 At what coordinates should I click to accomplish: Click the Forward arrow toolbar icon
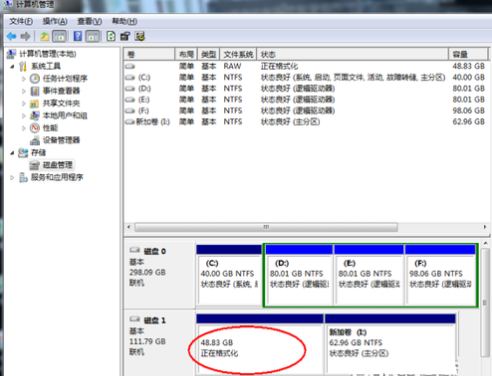tap(26, 36)
